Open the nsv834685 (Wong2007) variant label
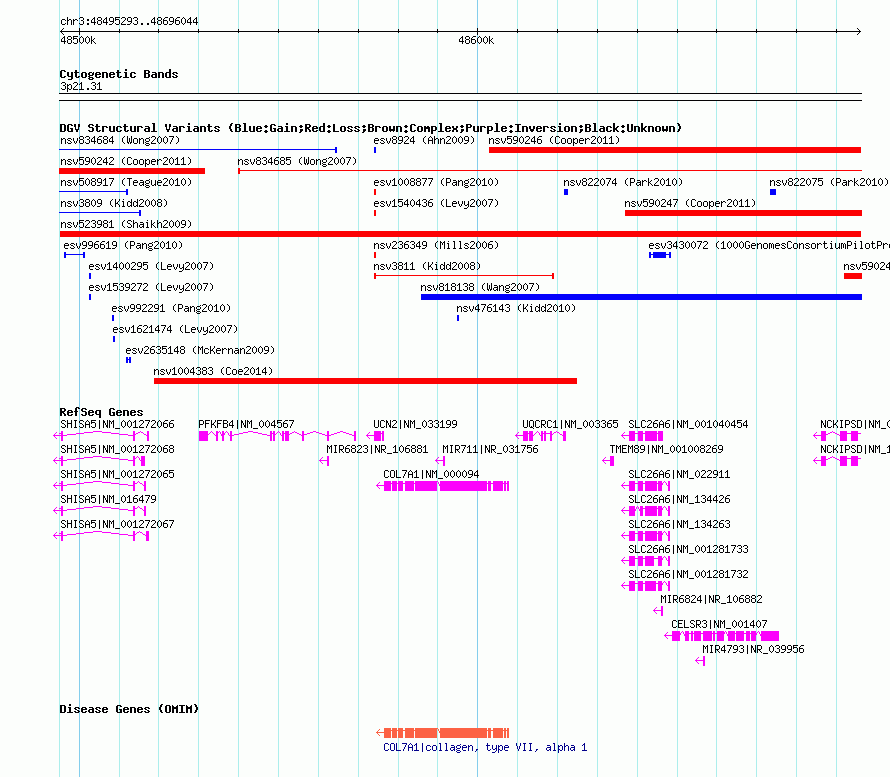Image resolution: width=890 pixels, height=777 pixels. coord(297,161)
